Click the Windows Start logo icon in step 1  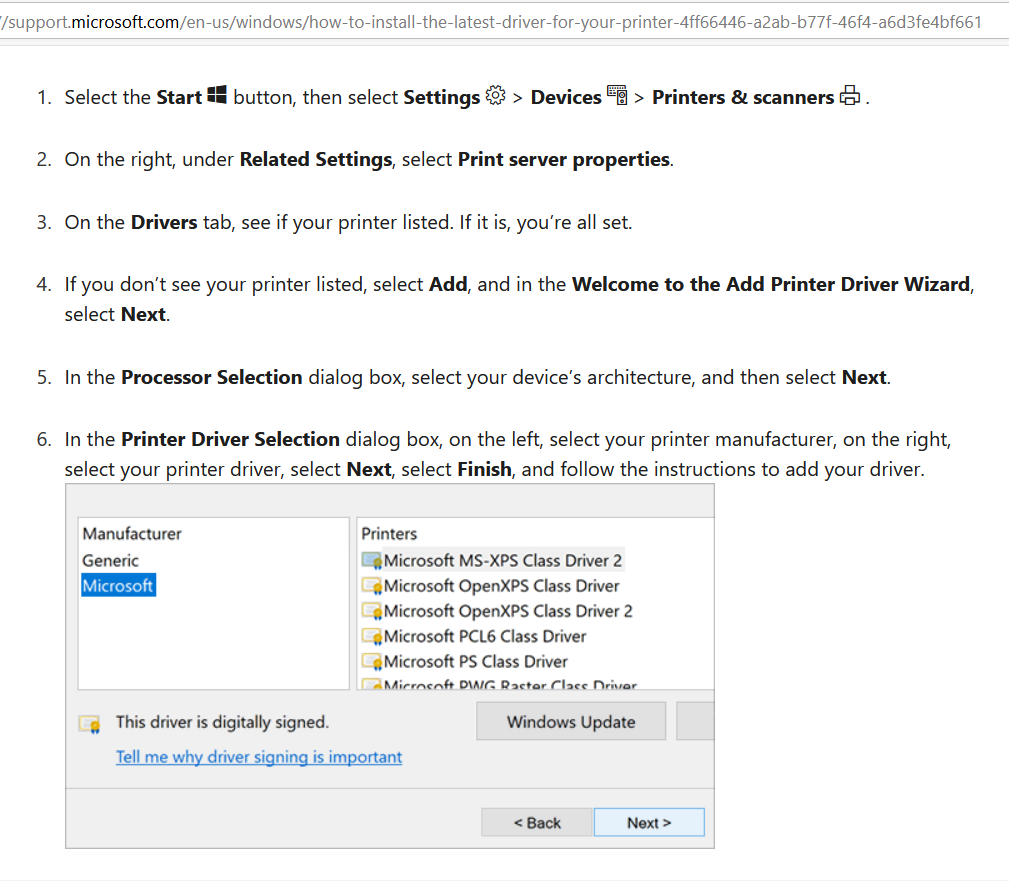pyautogui.click(x=218, y=96)
